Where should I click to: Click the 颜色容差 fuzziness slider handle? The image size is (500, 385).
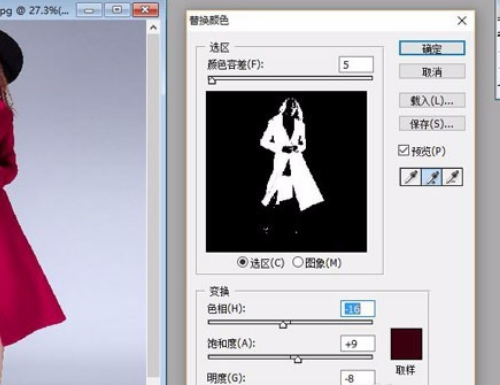pos(212,80)
